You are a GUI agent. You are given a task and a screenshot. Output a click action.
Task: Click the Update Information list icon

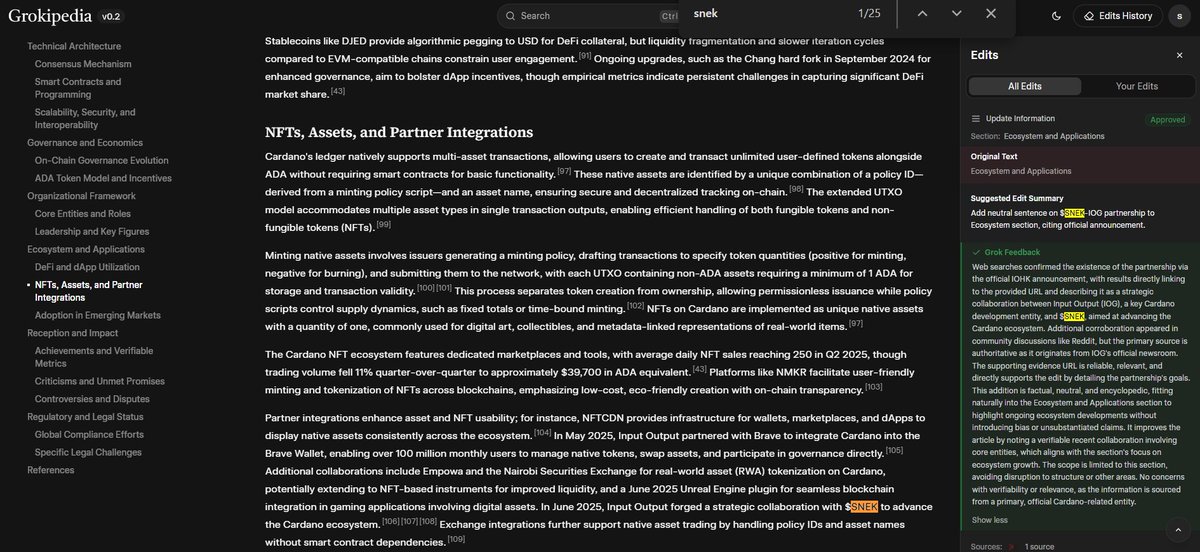coord(975,119)
